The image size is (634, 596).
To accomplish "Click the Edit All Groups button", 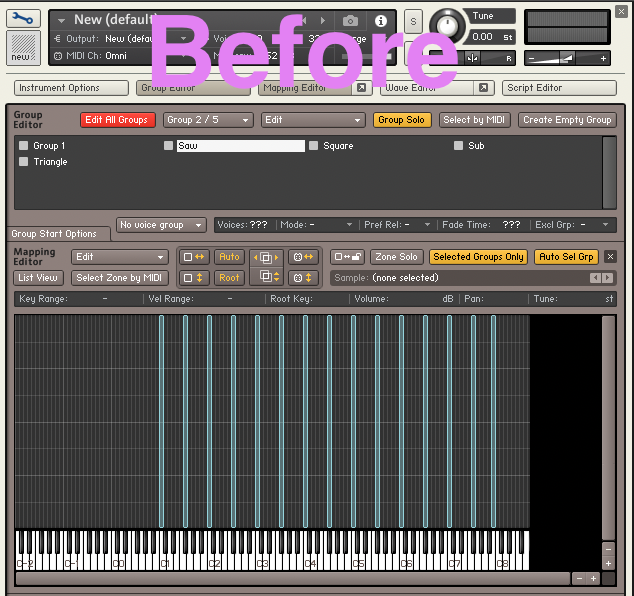I will tap(118, 120).
